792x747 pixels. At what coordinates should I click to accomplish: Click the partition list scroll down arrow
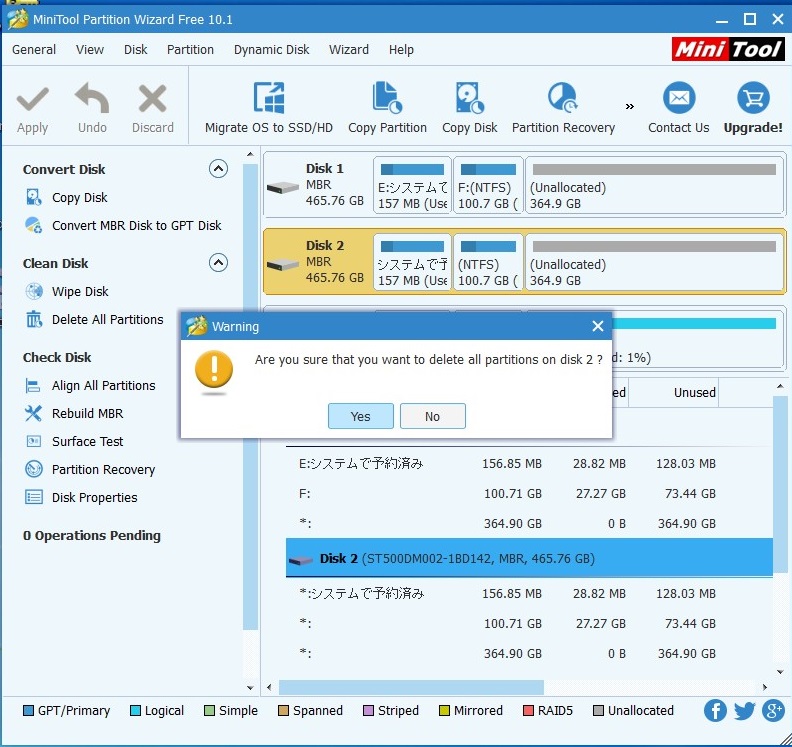coord(780,672)
